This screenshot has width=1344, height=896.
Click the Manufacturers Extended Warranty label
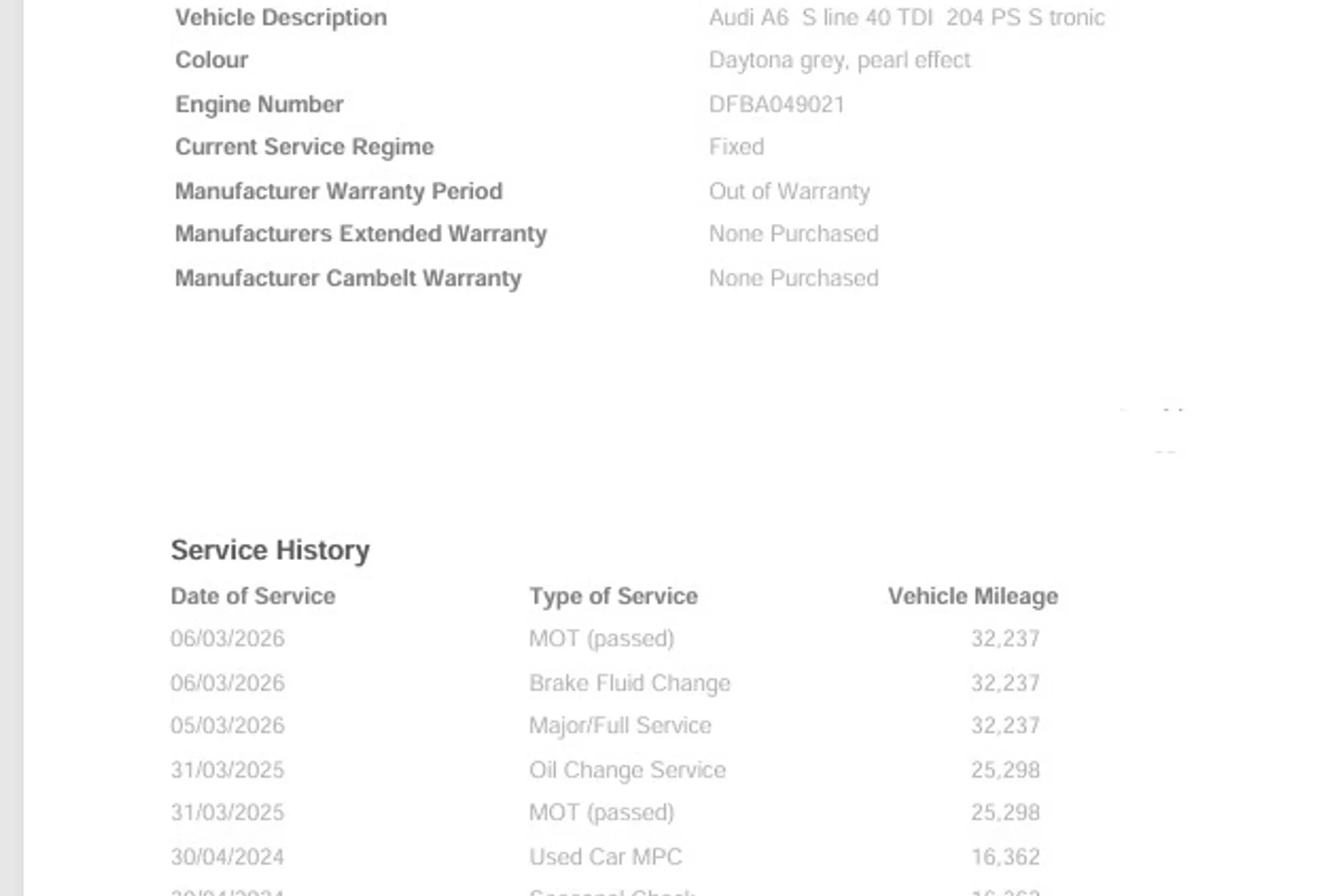(x=360, y=233)
